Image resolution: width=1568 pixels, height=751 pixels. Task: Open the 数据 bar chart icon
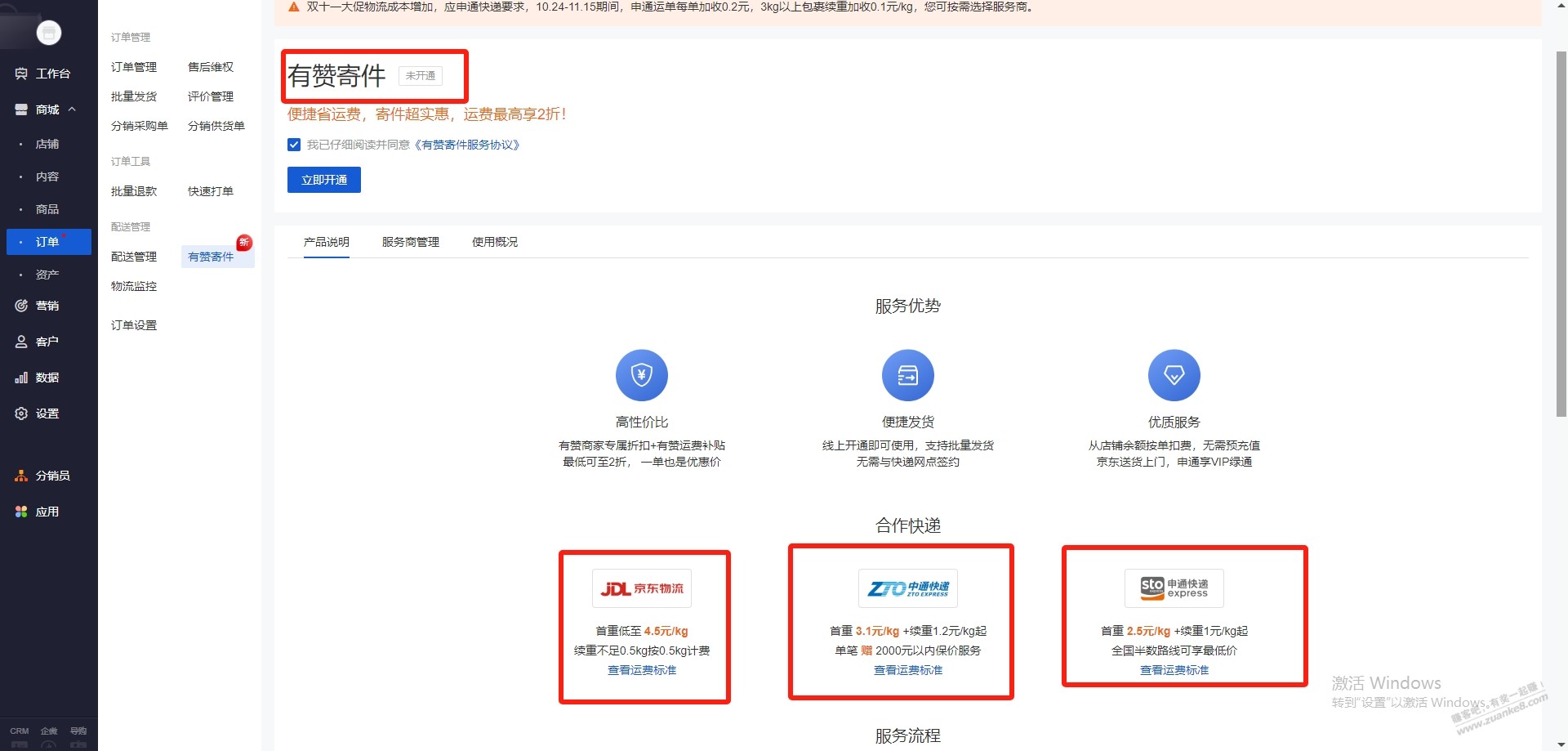tap(21, 378)
